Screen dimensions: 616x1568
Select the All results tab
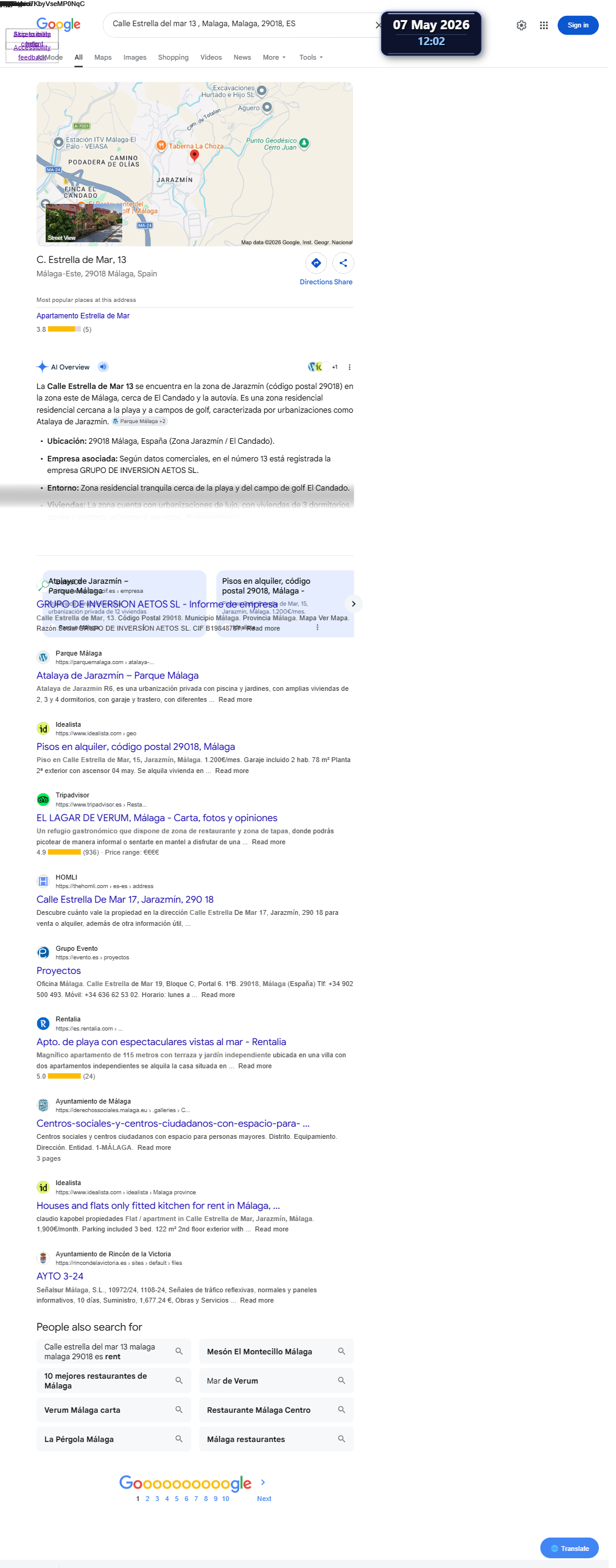coord(79,57)
